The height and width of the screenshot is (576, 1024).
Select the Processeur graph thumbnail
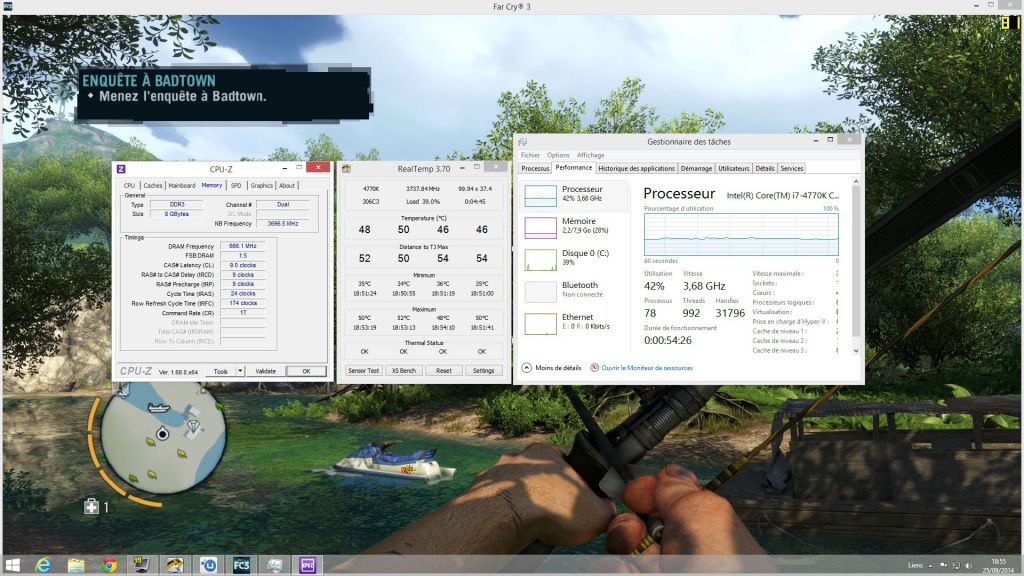click(541, 196)
